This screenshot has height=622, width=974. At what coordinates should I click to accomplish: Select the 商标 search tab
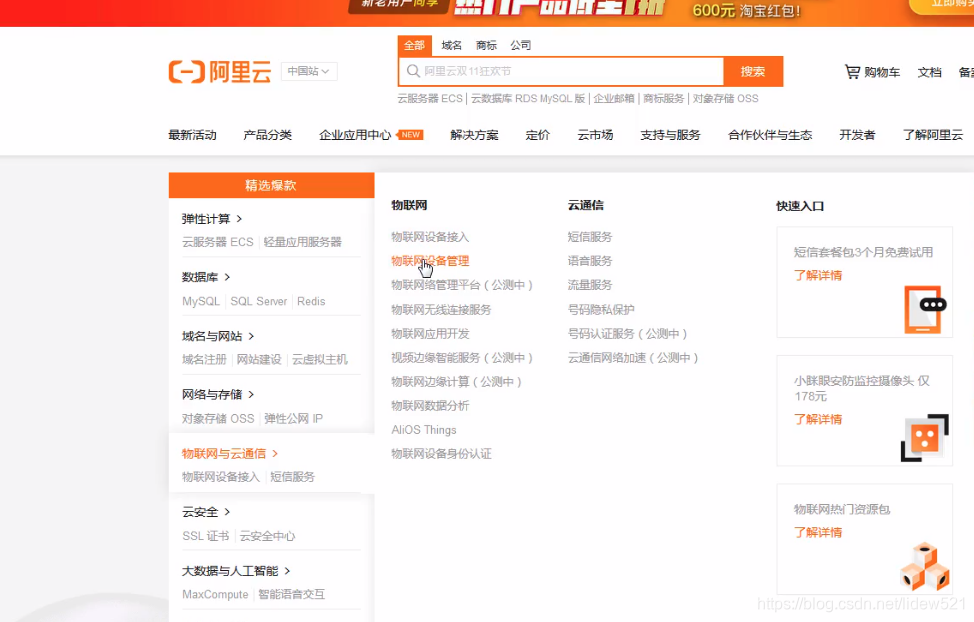(x=486, y=45)
